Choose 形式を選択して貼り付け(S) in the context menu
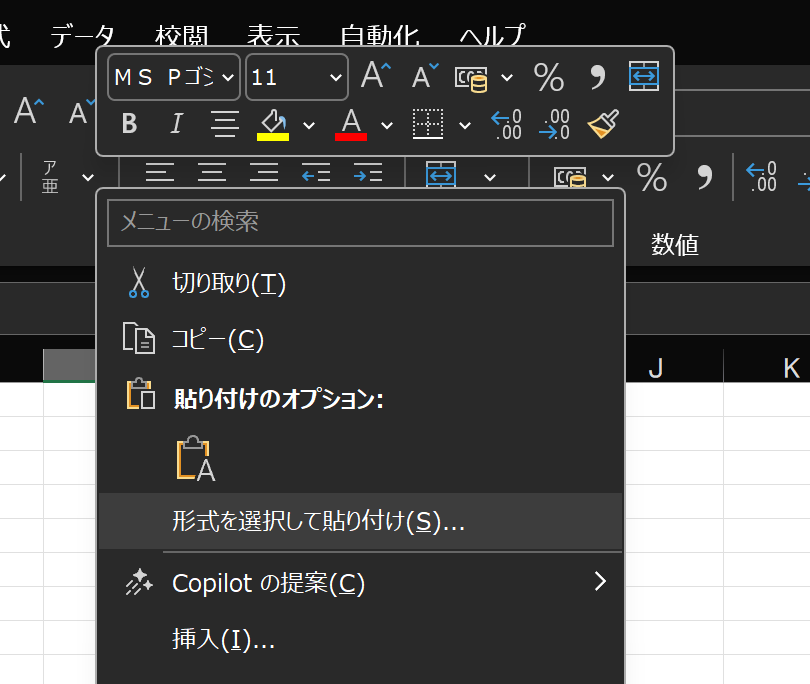The image size is (810, 684). click(318, 521)
